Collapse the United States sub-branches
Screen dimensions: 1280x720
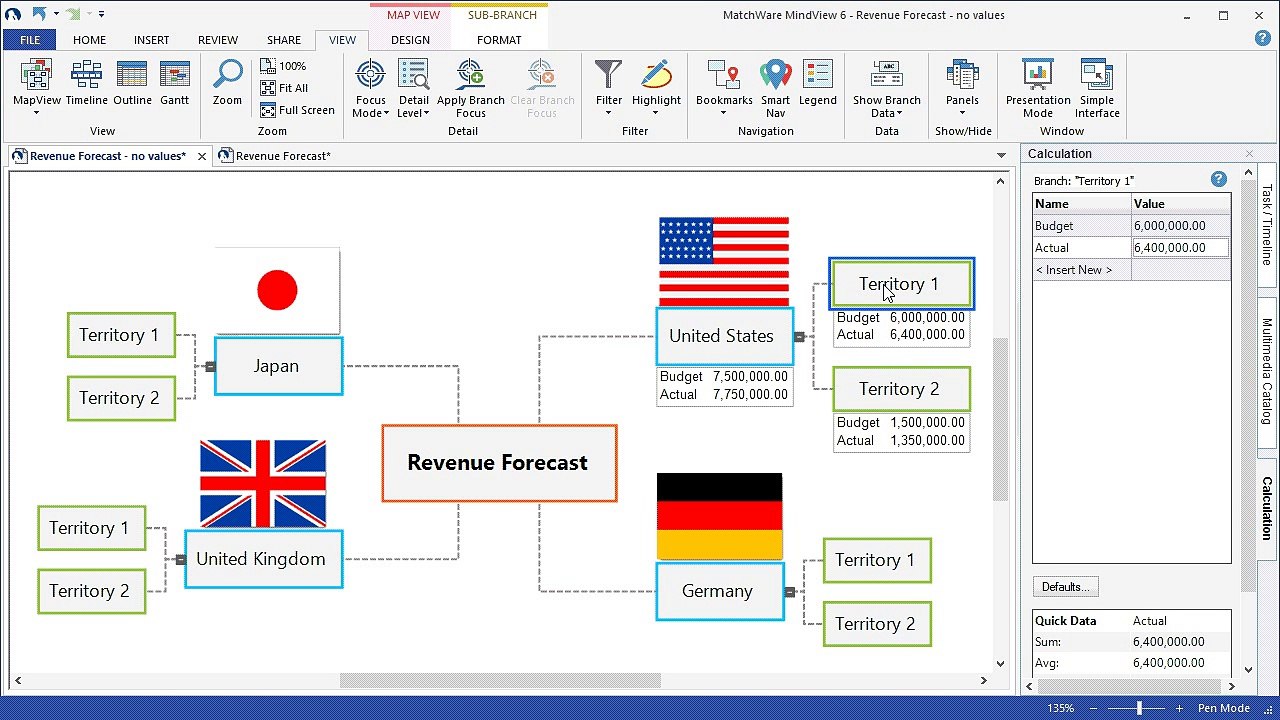[x=799, y=337]
